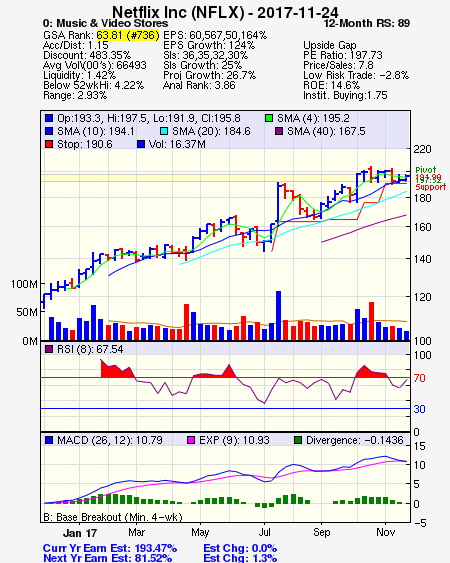This screenshot has width=450, height=563.
Task: Click the 'Divergence: -0.1436' label
Action: 354,440
